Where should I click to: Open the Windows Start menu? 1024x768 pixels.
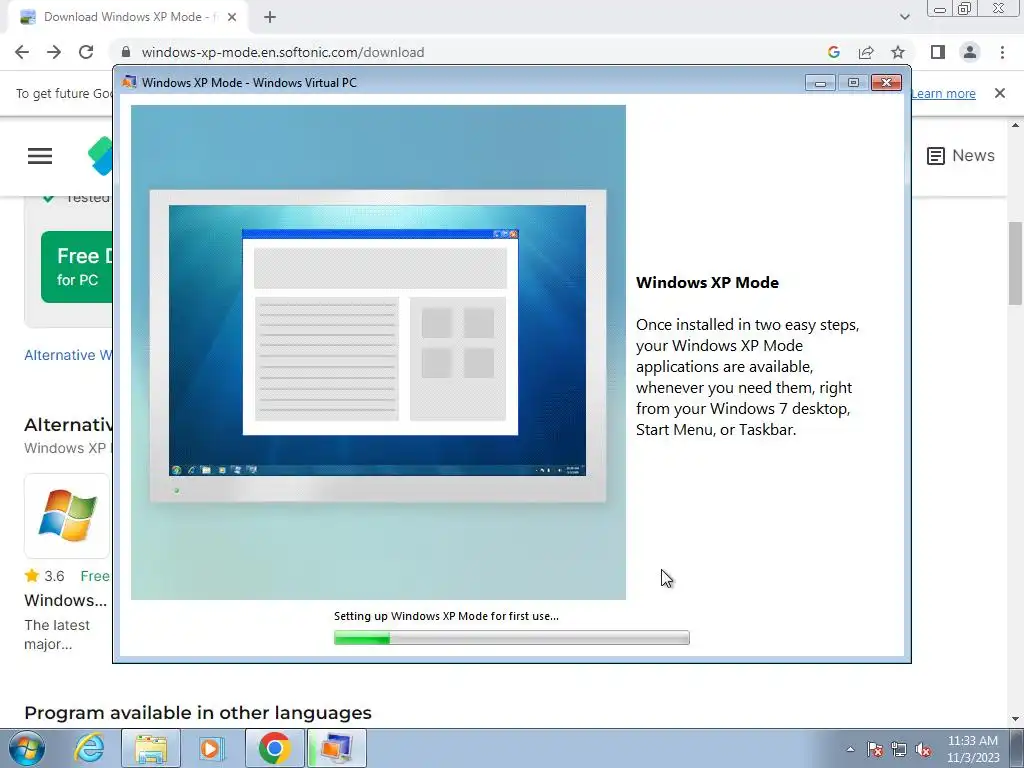tap(27, 748)
